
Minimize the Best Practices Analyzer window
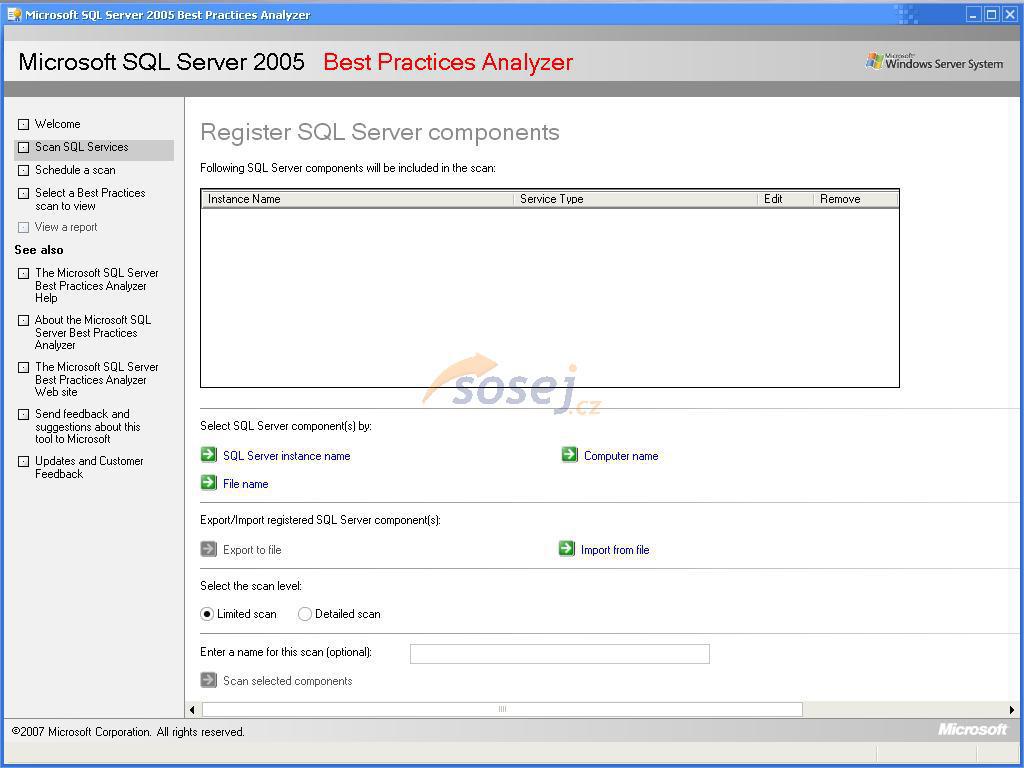(974, 14)
